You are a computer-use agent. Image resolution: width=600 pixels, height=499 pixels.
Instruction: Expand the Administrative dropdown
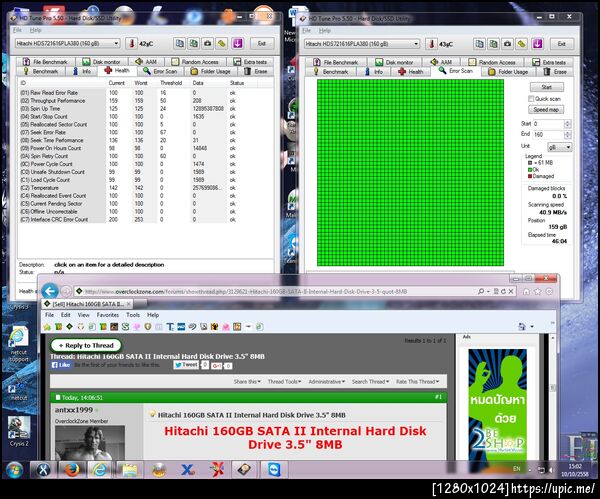point(326,382)
